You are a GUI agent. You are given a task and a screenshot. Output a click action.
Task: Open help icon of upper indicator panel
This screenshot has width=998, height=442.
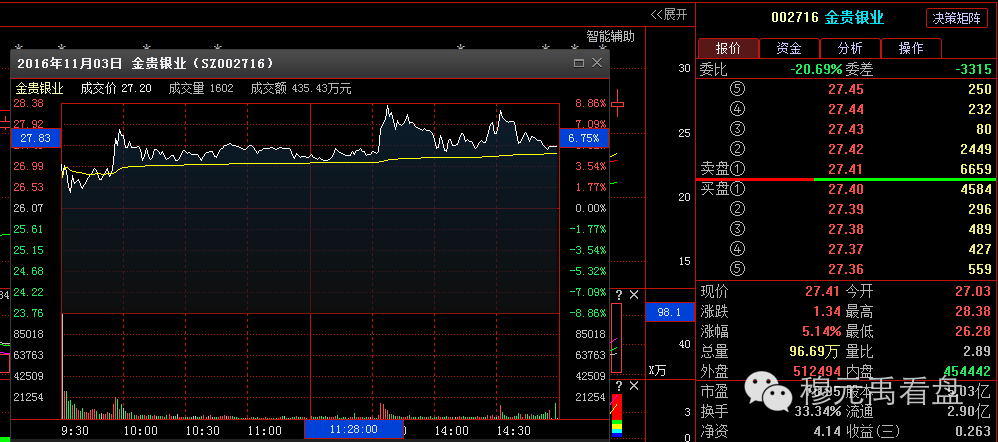(619, 295)
